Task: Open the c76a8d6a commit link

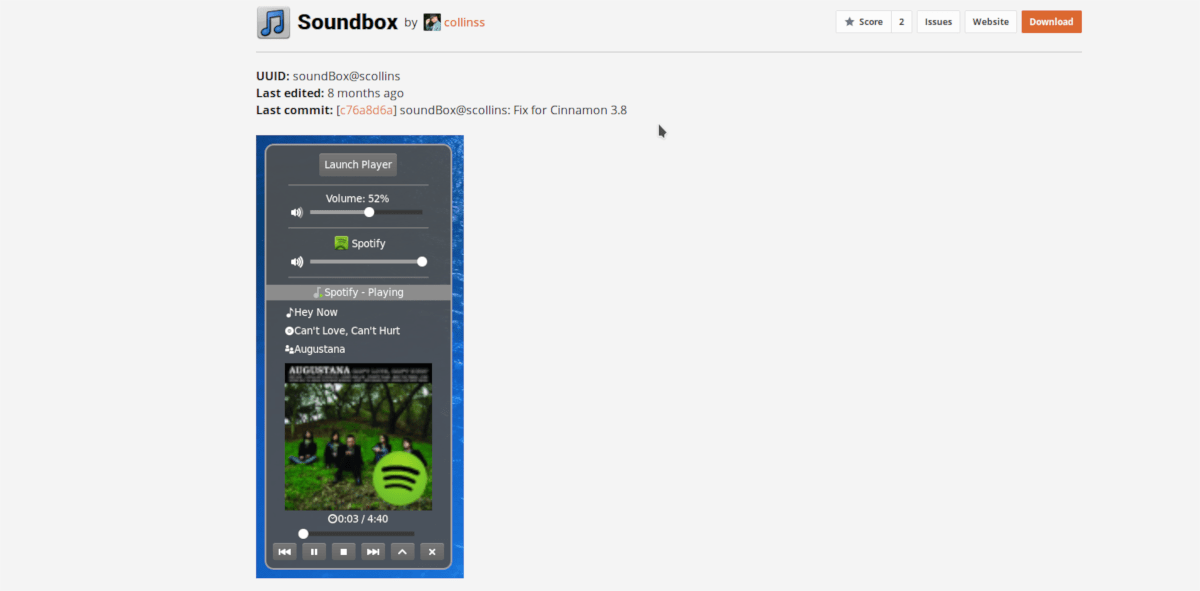Action: tap(367, 110)
